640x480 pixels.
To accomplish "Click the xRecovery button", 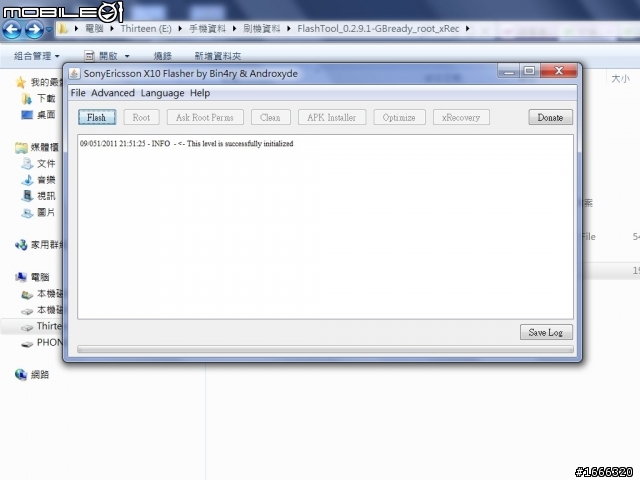I will pyautogui.click(x=461, y=118).
